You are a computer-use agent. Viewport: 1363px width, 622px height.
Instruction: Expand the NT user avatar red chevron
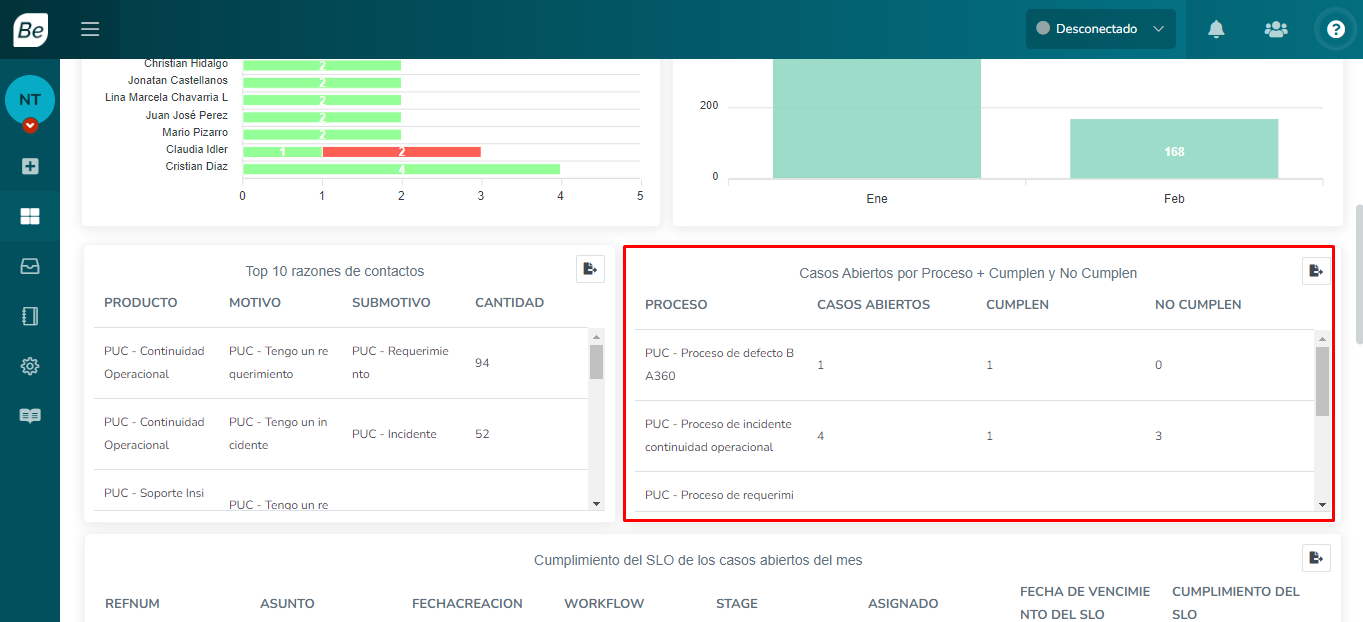[x=30, y=126]
